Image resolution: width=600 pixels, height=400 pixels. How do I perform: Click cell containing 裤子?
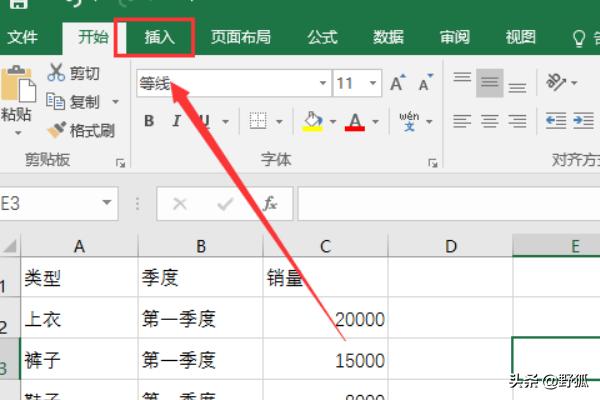(79, 359)
